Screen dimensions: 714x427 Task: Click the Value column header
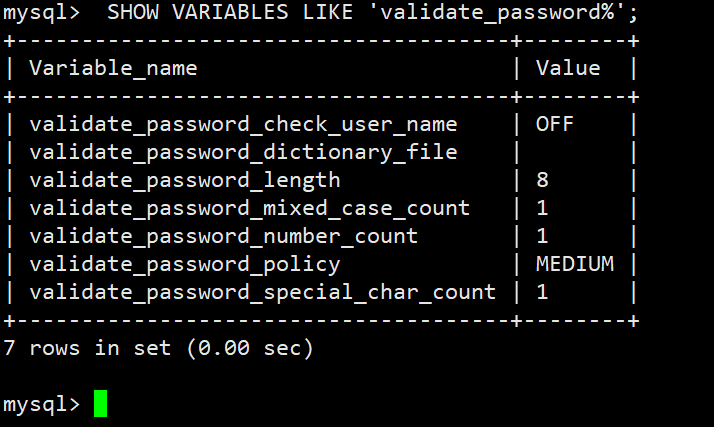tap(568, 68)
